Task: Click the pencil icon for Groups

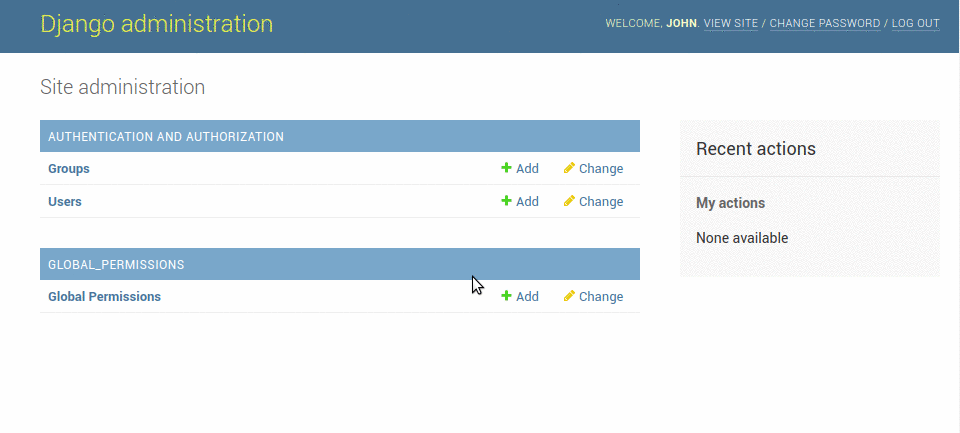Action: (569, 169)
